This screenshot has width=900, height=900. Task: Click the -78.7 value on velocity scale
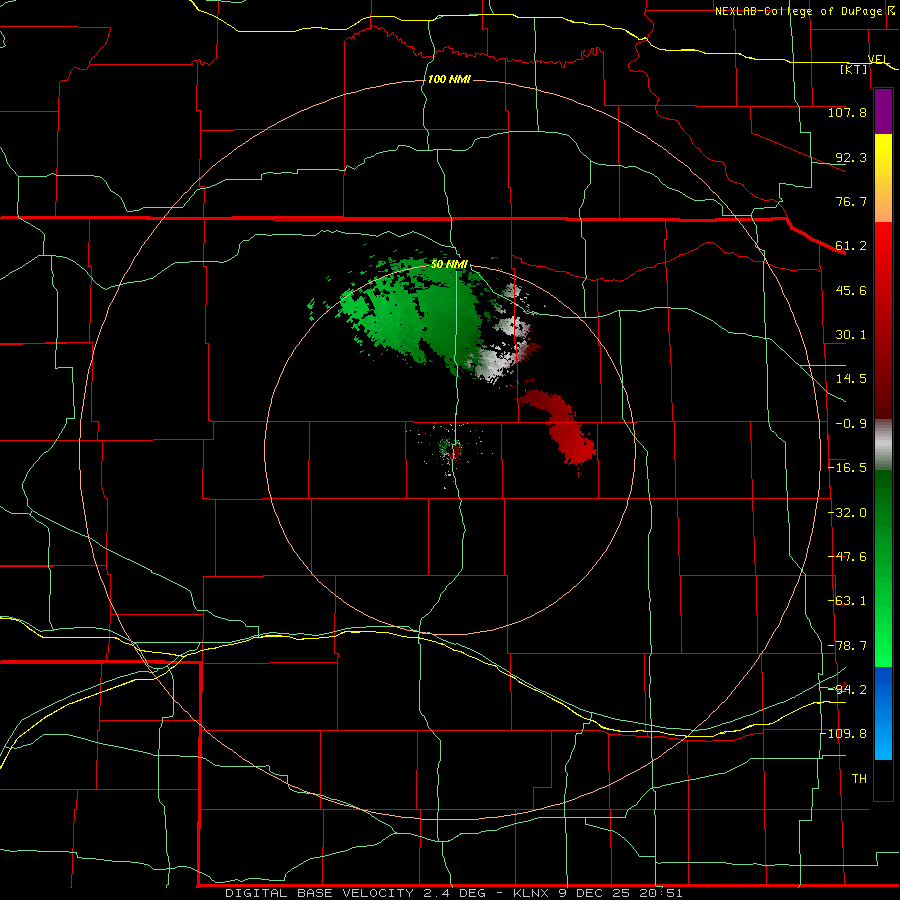pyautogui.click(x=847, y=646)
